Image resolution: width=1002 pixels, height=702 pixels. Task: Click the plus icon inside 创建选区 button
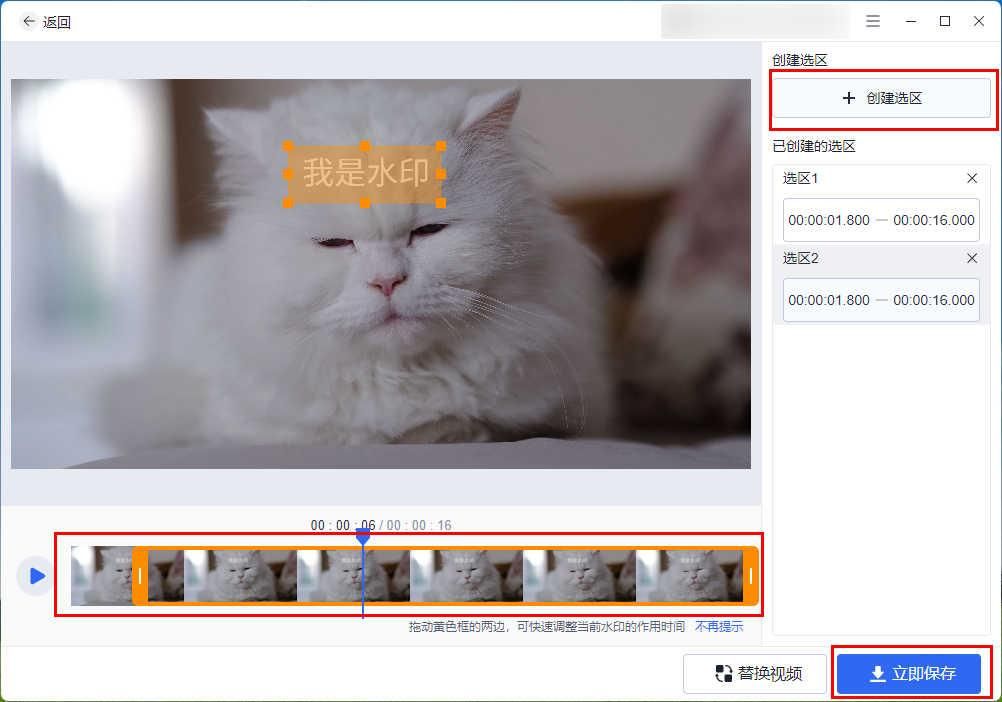tap(848, 97)
